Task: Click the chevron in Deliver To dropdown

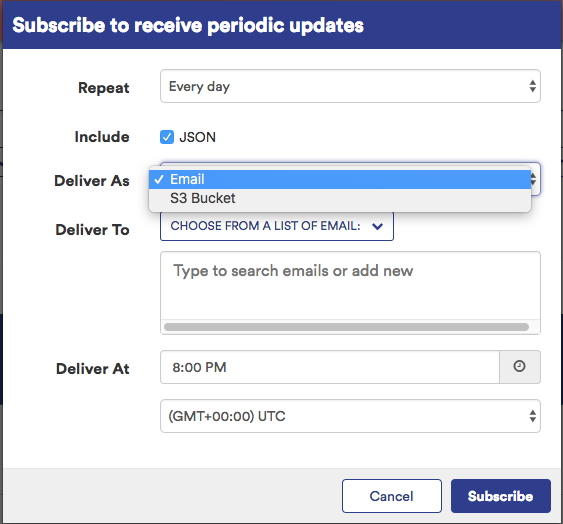Action: click(x=377, y=226)
